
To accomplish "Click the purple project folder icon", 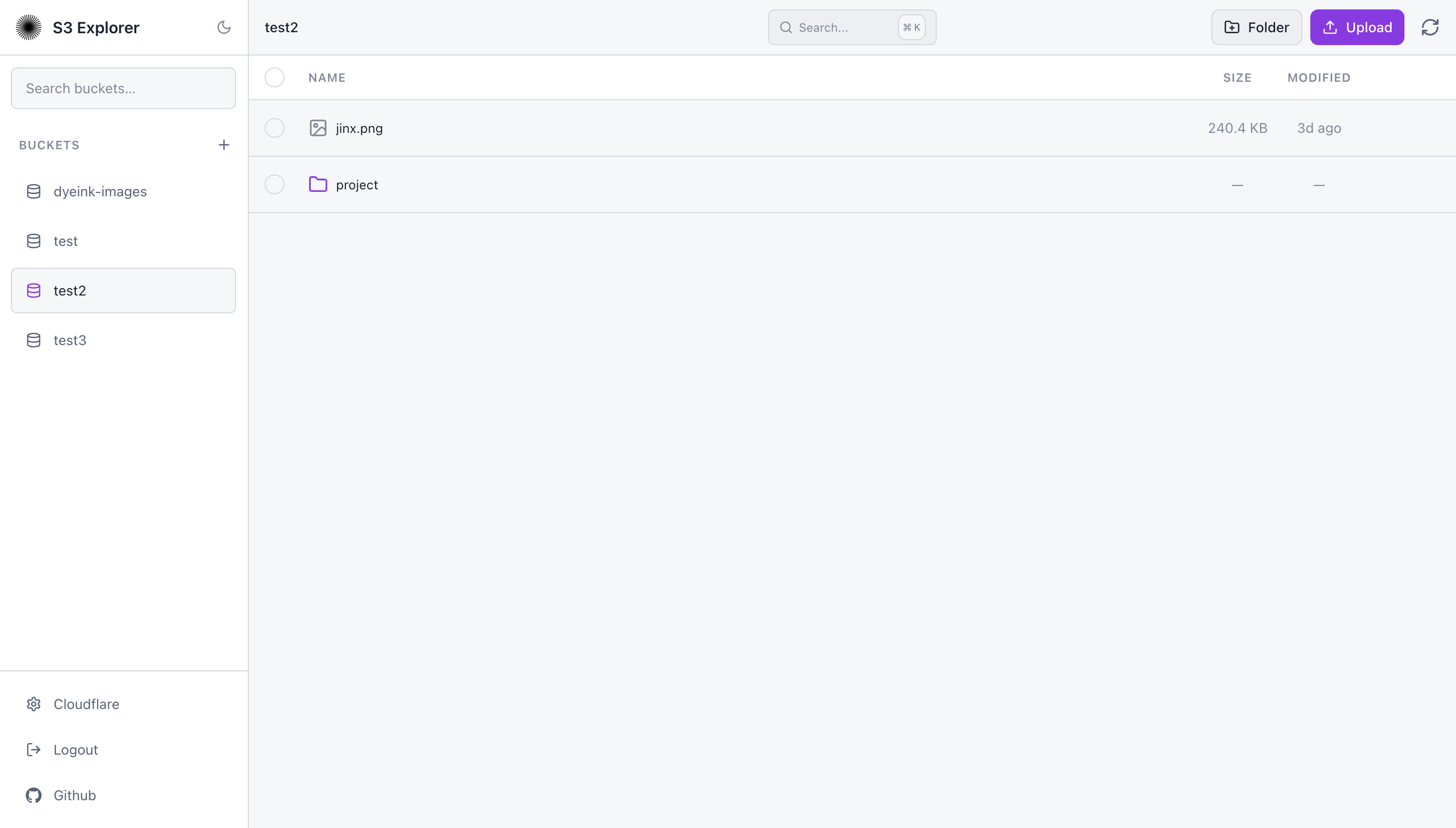I will 318,184.
